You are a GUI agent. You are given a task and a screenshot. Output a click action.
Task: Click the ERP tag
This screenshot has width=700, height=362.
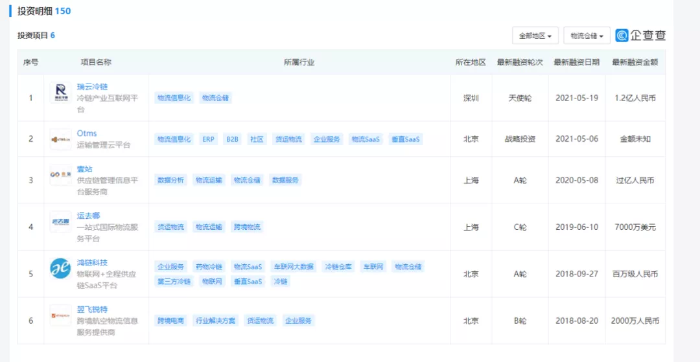point(208,139)
